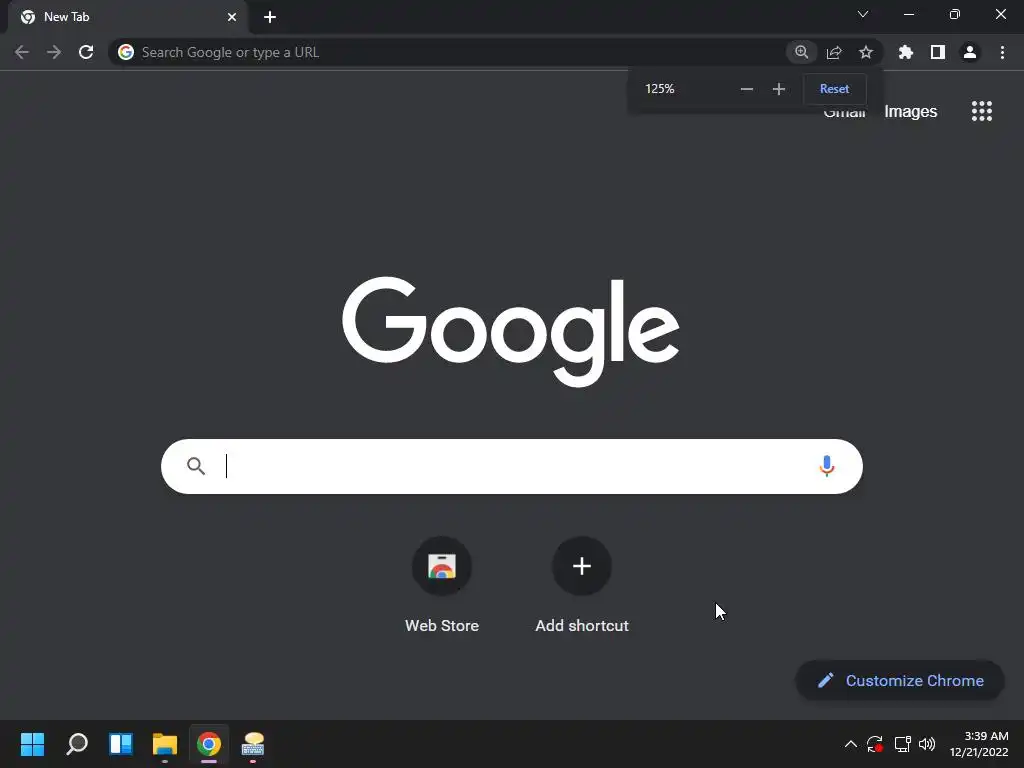Open File Explorer from taskbar
Image resolution: width=1024 pixels, height=768 pixels.
[x=165, y=744]
